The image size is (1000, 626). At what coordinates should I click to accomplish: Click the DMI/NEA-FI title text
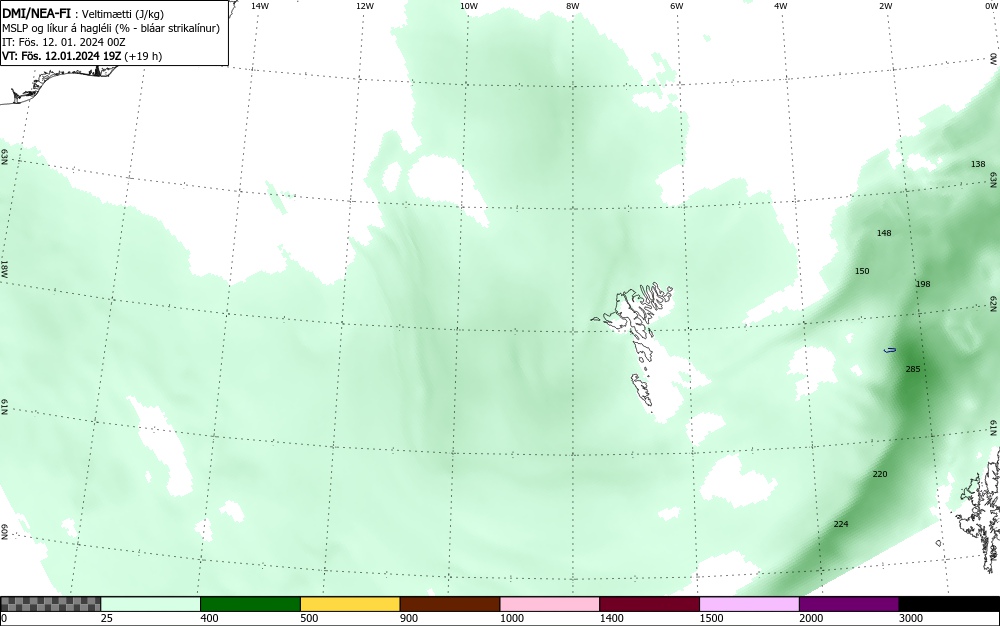[x=37, y=14]
